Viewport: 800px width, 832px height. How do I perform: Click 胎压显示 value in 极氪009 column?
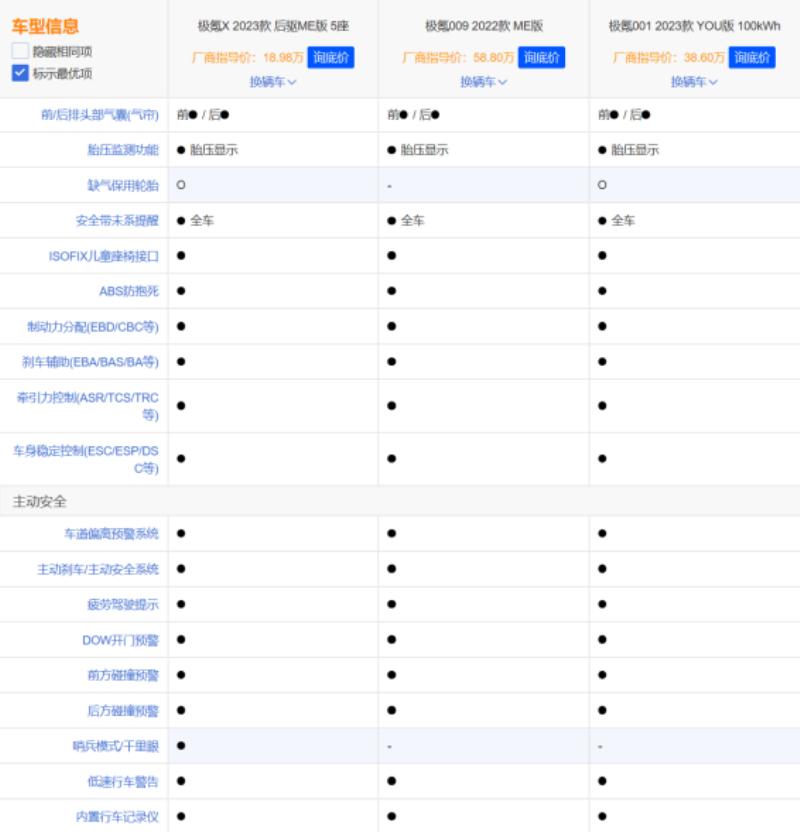[x=424, y=150]
